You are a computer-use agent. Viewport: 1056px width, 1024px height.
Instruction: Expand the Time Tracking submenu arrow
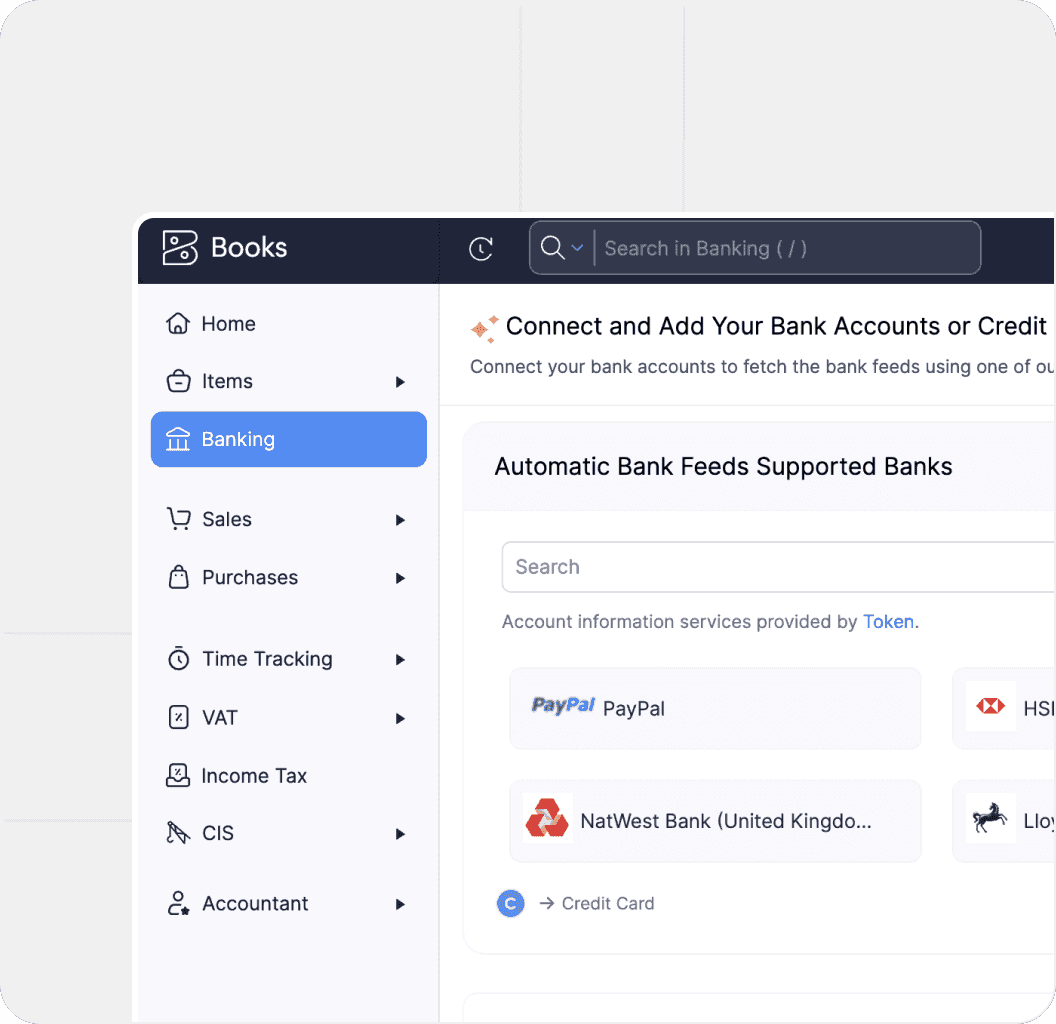click(400, 660)
